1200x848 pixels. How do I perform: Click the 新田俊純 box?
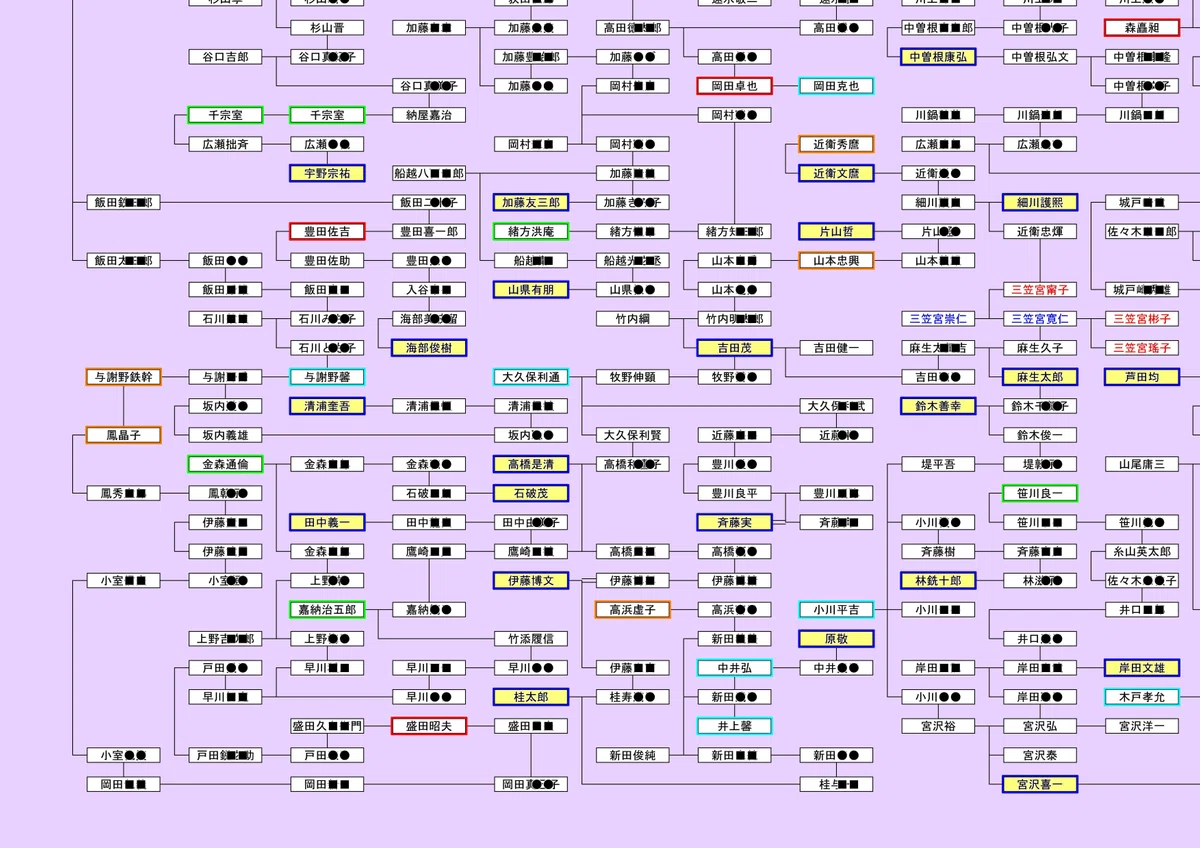632,755
